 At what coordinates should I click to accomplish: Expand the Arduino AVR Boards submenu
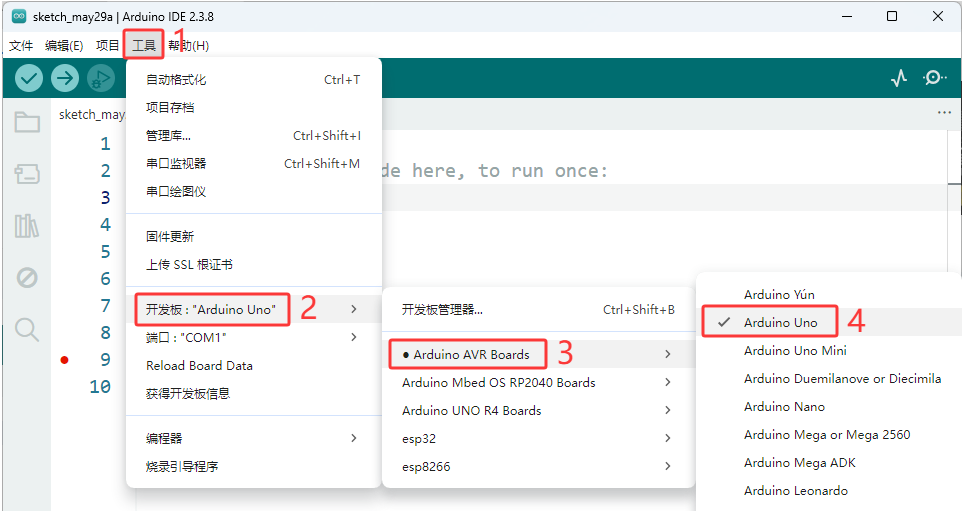(x=538, y=354)
